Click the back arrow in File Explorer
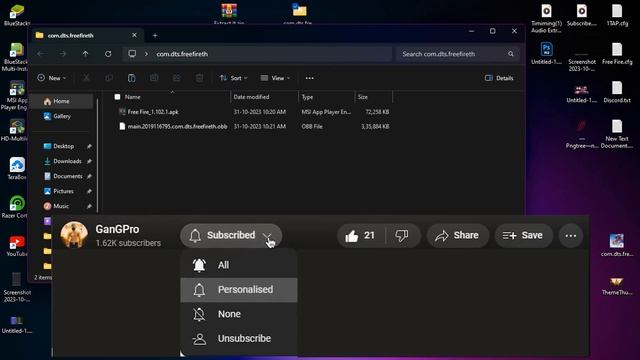 click(40, 54)
